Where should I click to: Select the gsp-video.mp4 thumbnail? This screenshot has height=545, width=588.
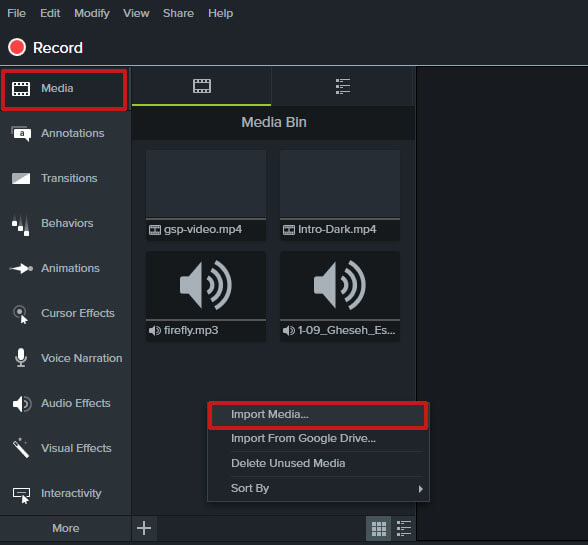(x=206, y=184)
